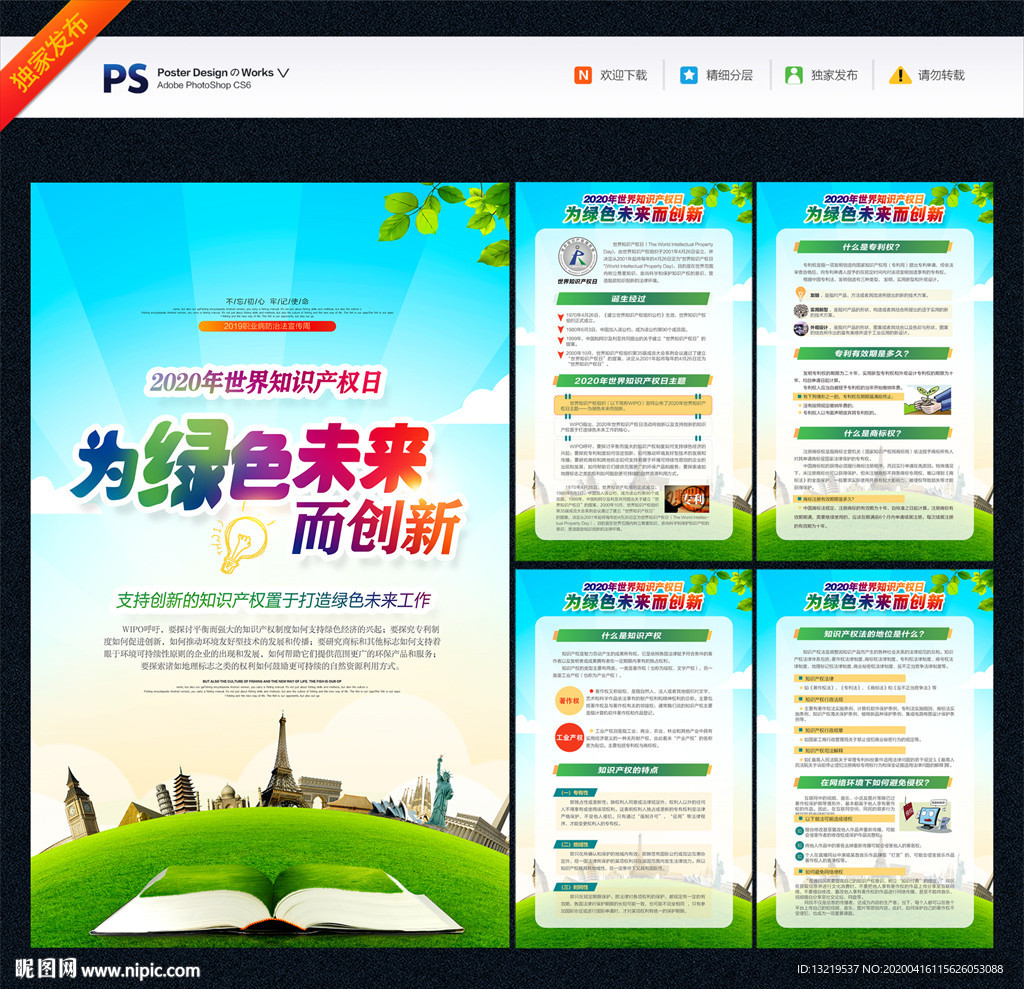Click the 在网络环境下如何避免侵权? green section header
1024x989 pixels.
[x=872, y=783]
